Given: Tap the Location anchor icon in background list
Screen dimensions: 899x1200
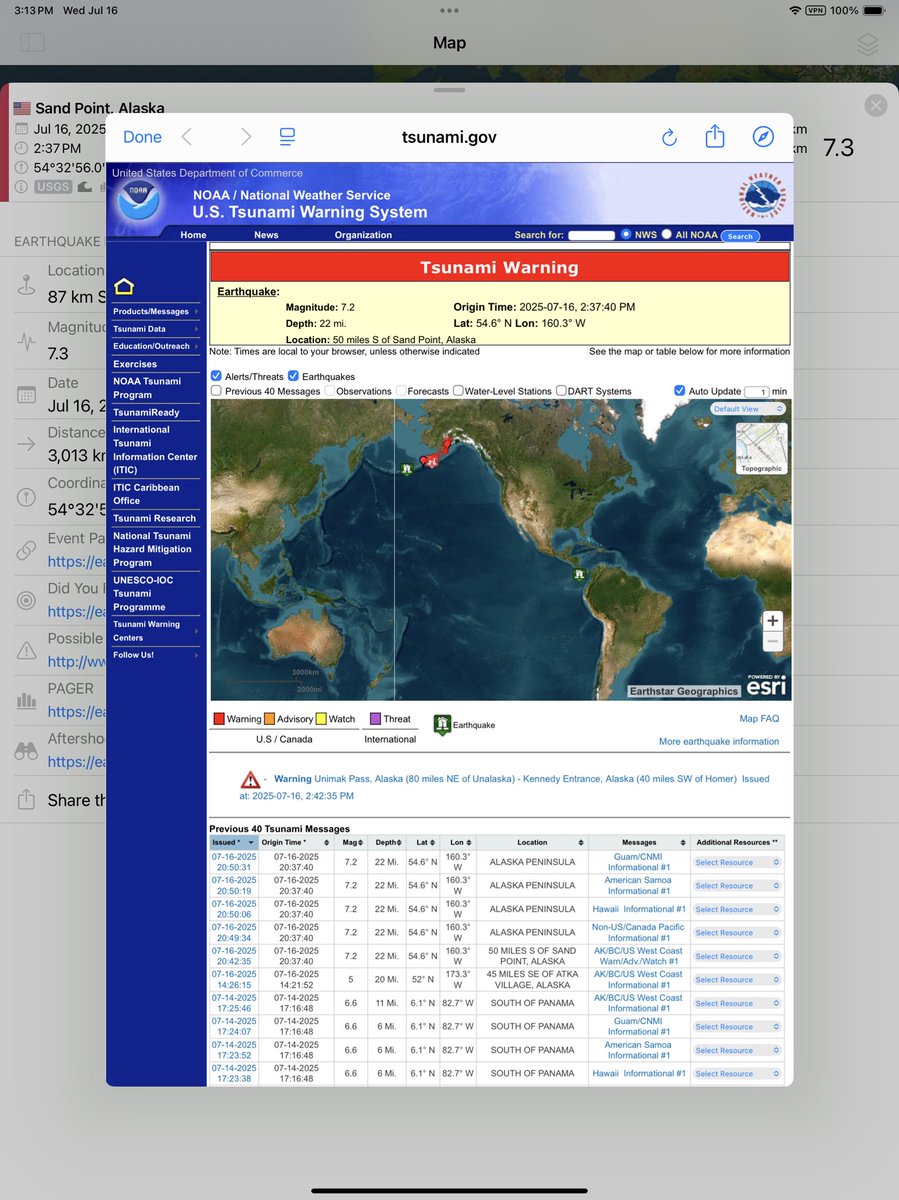Looking at the screenshot, I should (x=25, y=283).
